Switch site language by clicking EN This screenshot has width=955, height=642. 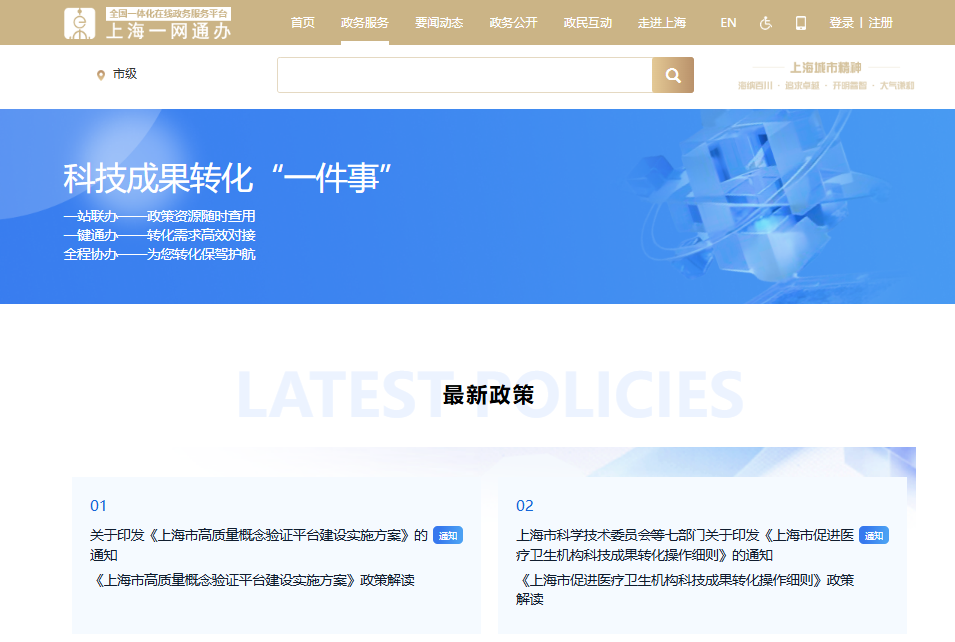click(x=727, y=22)
